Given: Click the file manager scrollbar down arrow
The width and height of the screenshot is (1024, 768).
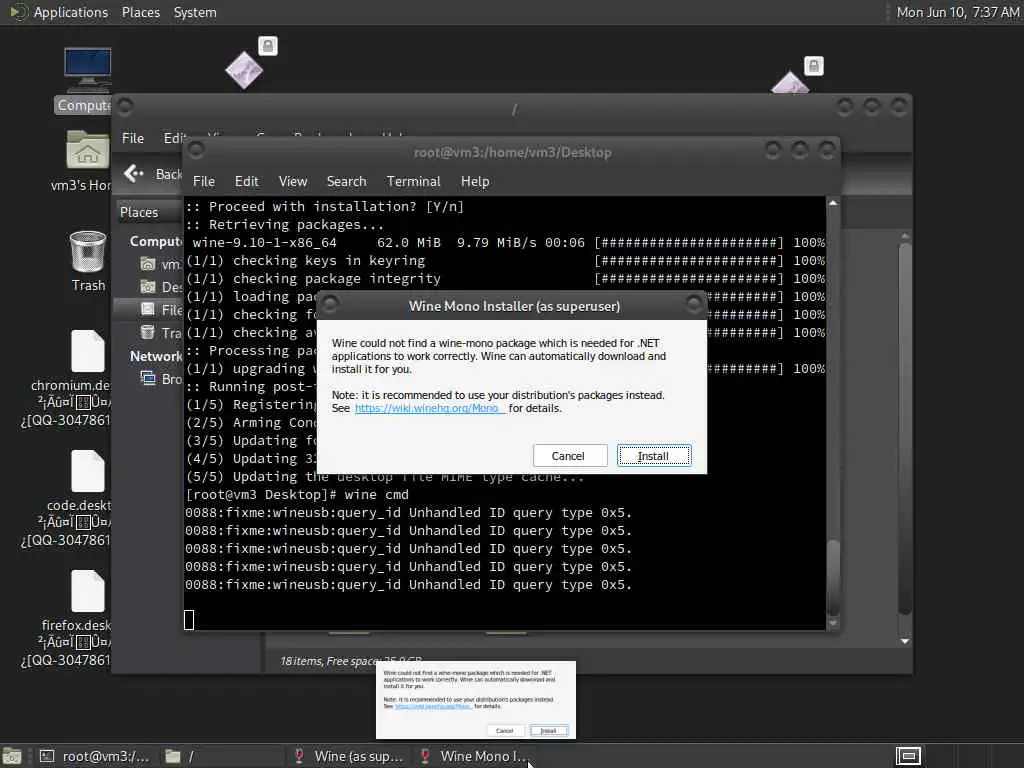Looking at the screenshot, I should [x=904, y=641].
